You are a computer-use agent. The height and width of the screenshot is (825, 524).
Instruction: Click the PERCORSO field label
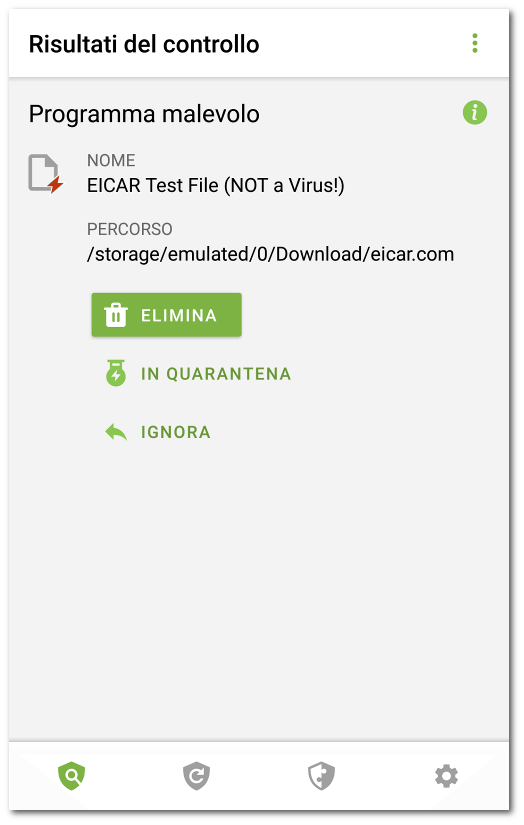(x=129, y=229)
